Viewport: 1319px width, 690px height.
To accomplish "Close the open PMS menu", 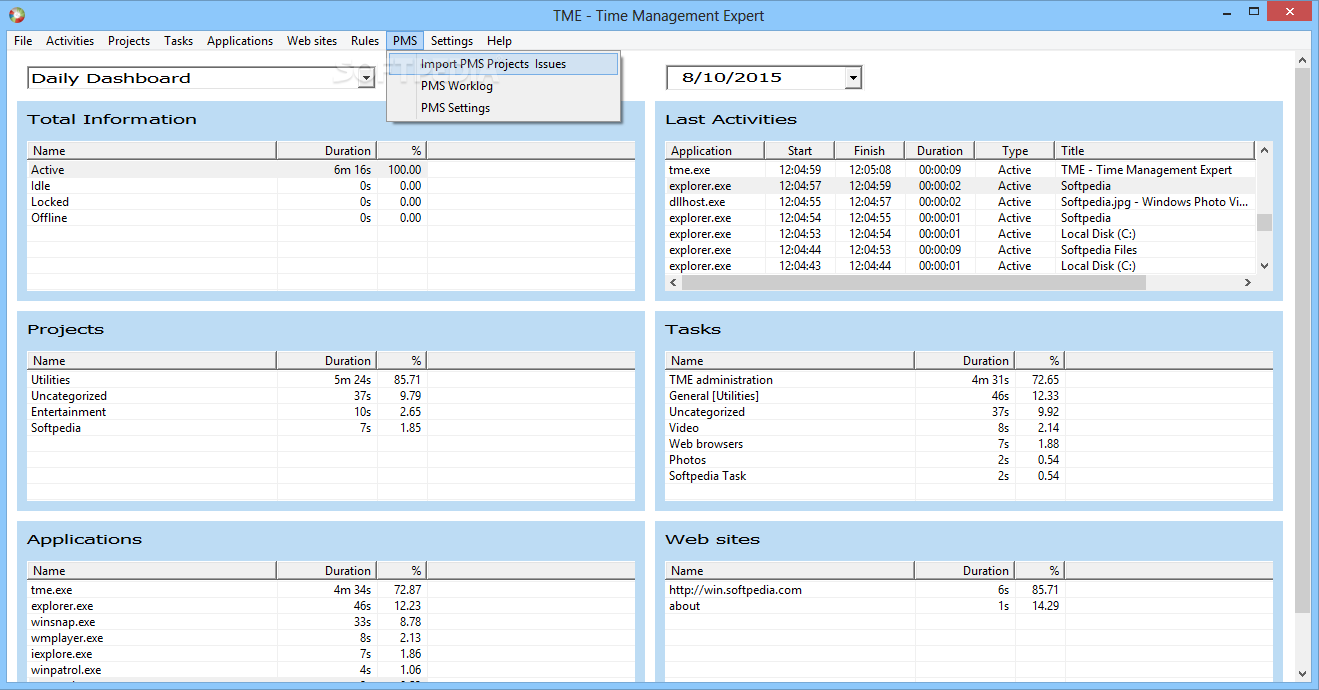I will (405, 41).
